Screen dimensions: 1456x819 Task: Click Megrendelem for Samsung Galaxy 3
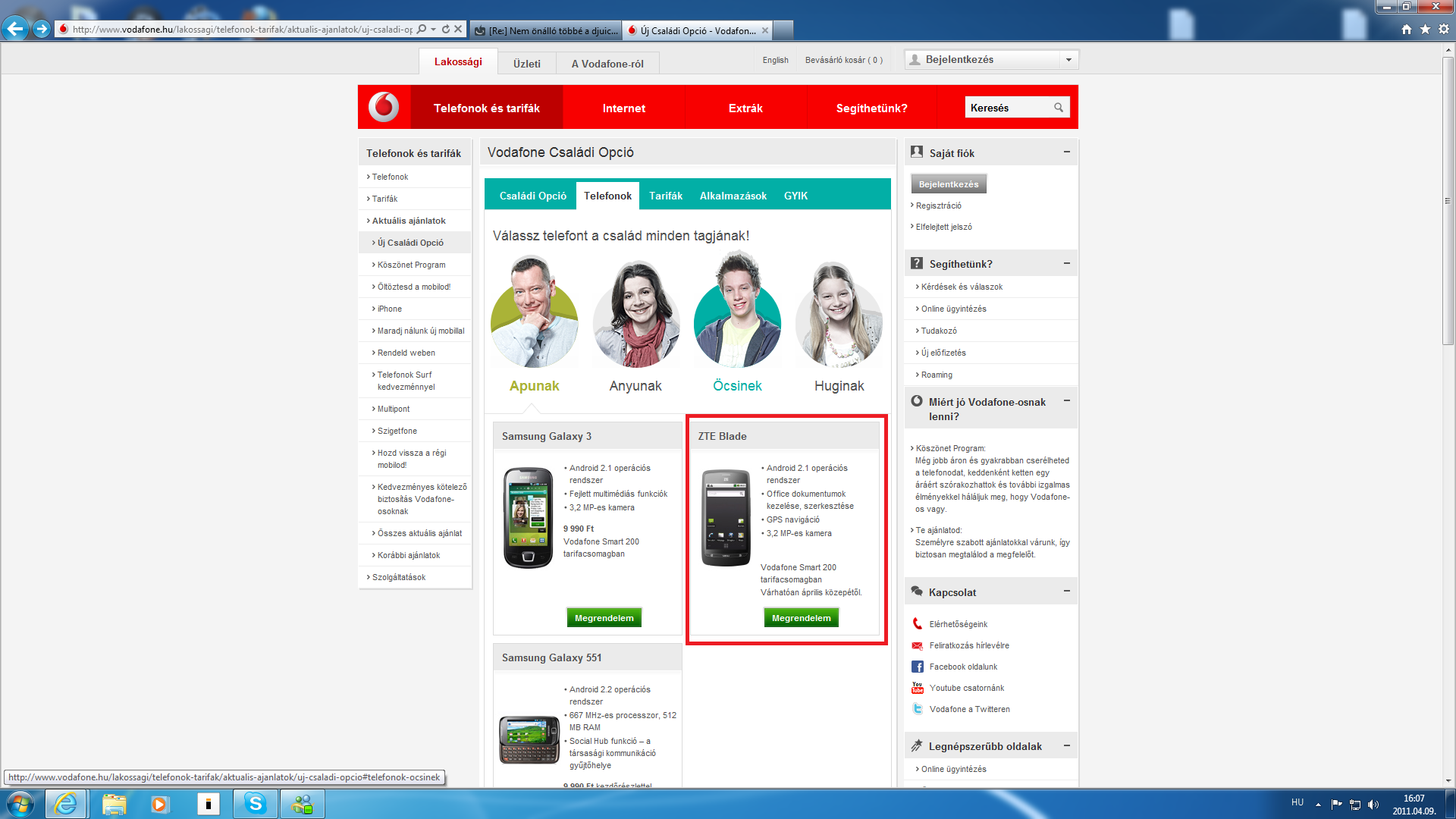tap(604, 618)
